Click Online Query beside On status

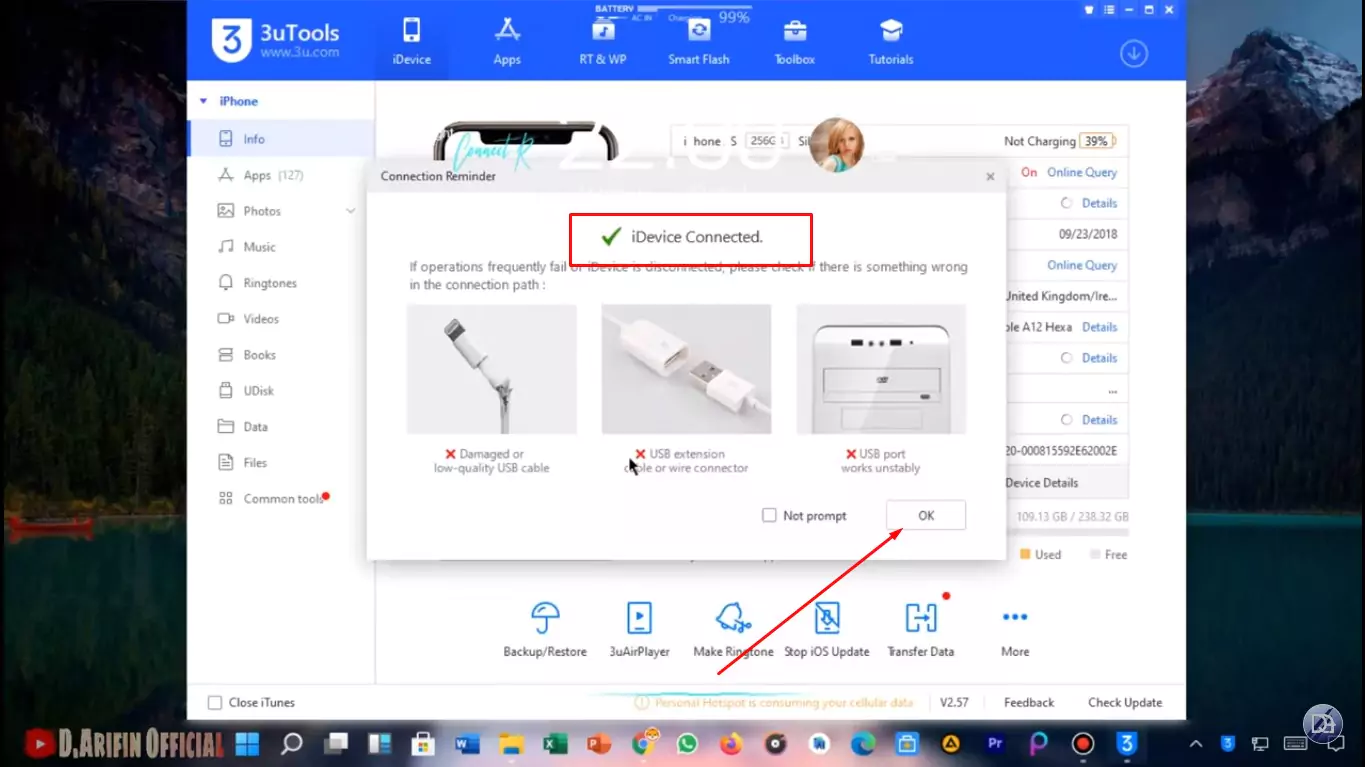[x=1082, y=172]
